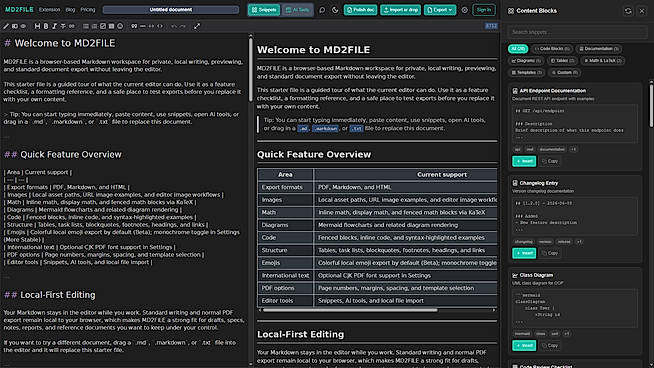Copy the Class Diagram snippet
This screenshot has height=368, width=654.
[x=550, y=345]
